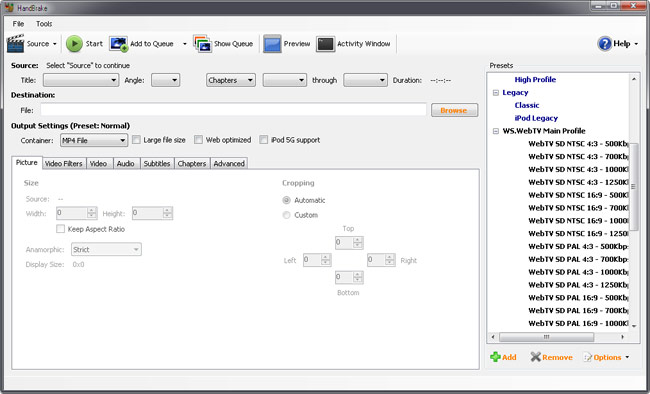Click the HandBrake title bar app icon
The image size is (650, 394).
(9, 7)
